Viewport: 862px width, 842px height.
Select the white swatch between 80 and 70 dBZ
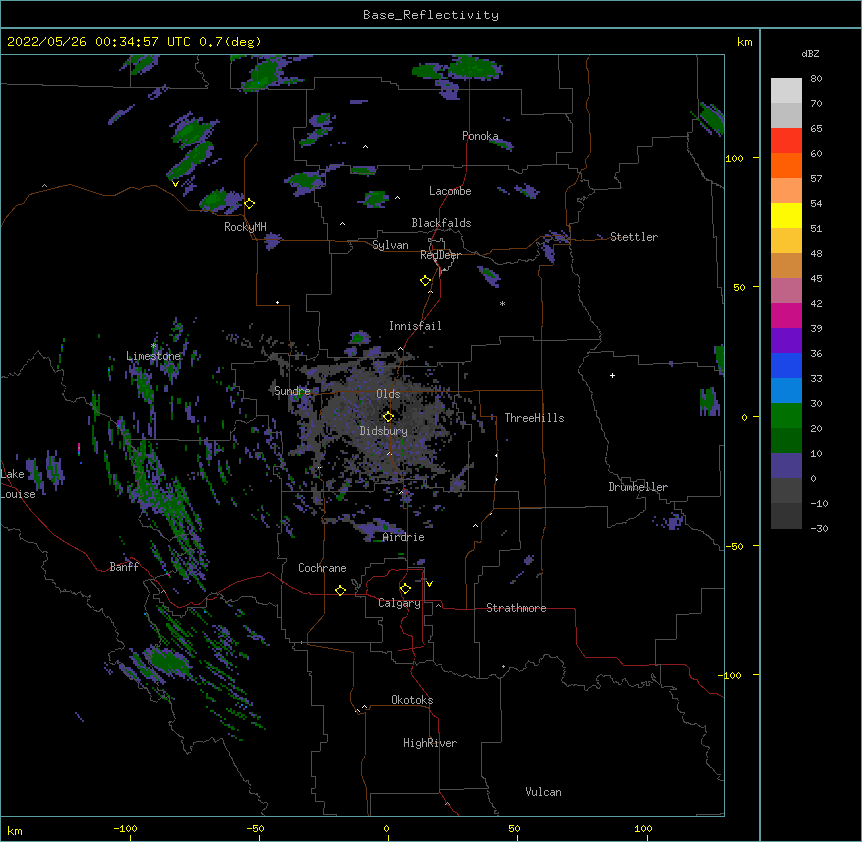786,91
